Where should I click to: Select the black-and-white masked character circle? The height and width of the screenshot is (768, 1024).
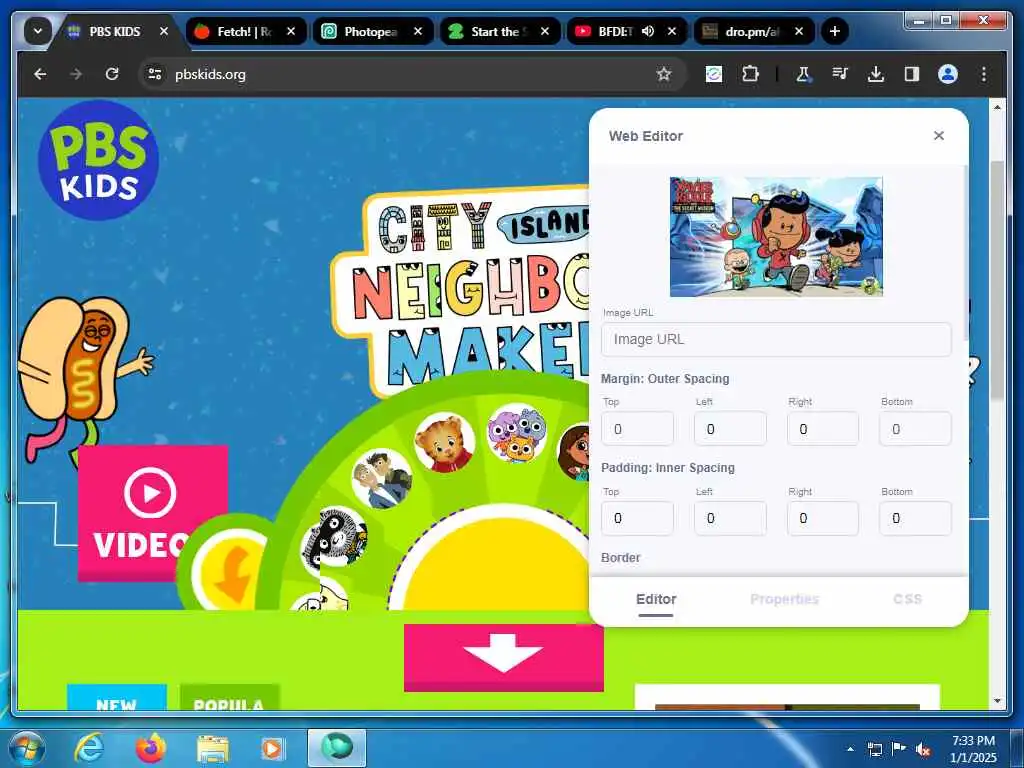click(x=336, y=537)
